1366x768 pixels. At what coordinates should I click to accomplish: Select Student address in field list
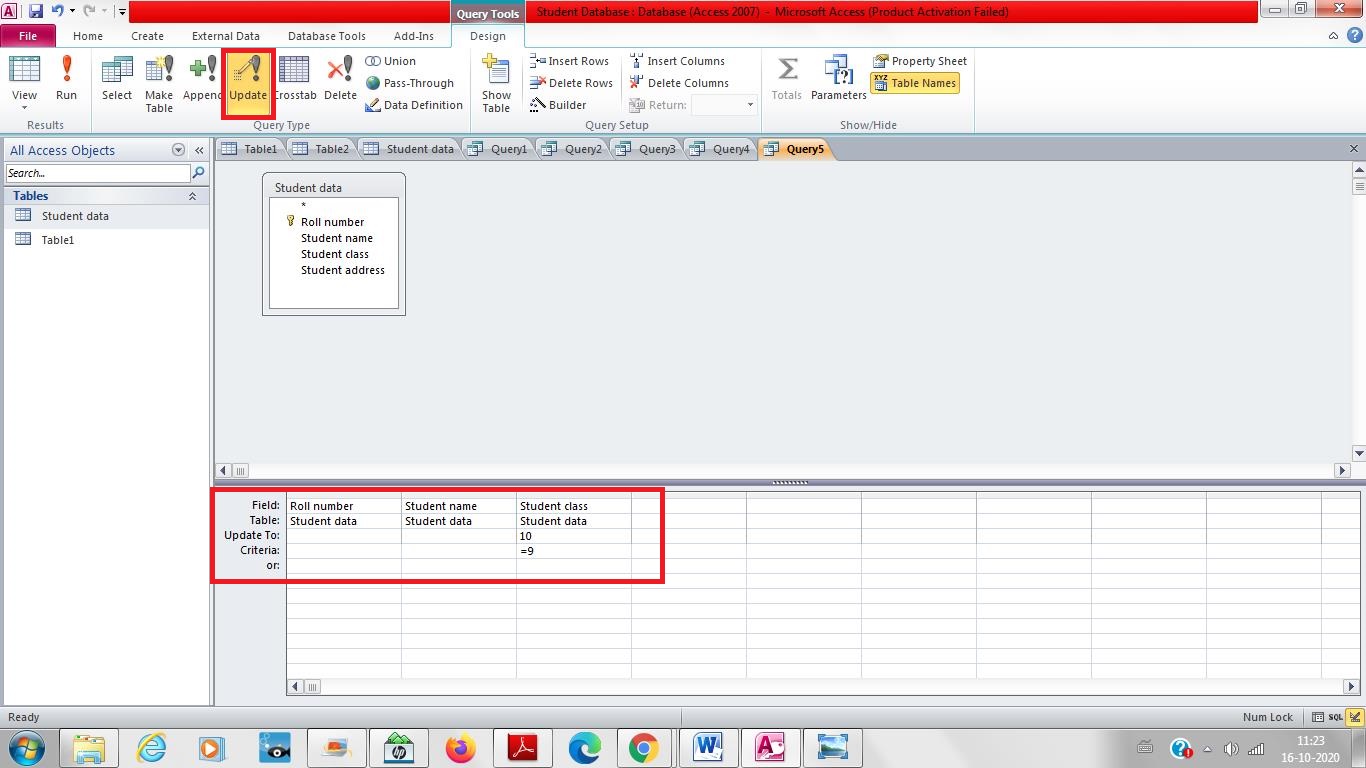[x=343, y=270]
